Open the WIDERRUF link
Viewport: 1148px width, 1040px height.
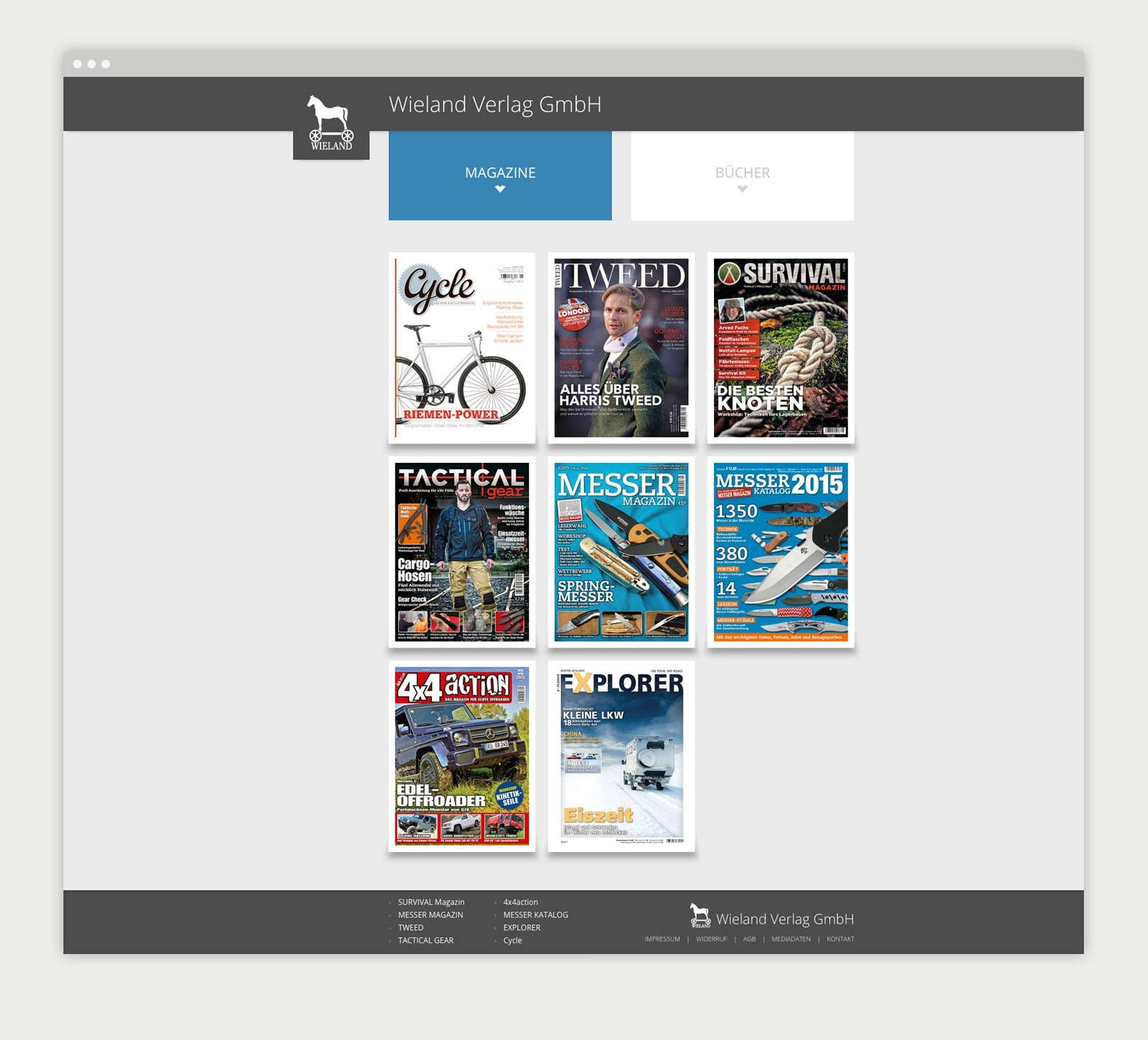pos(711,939)
